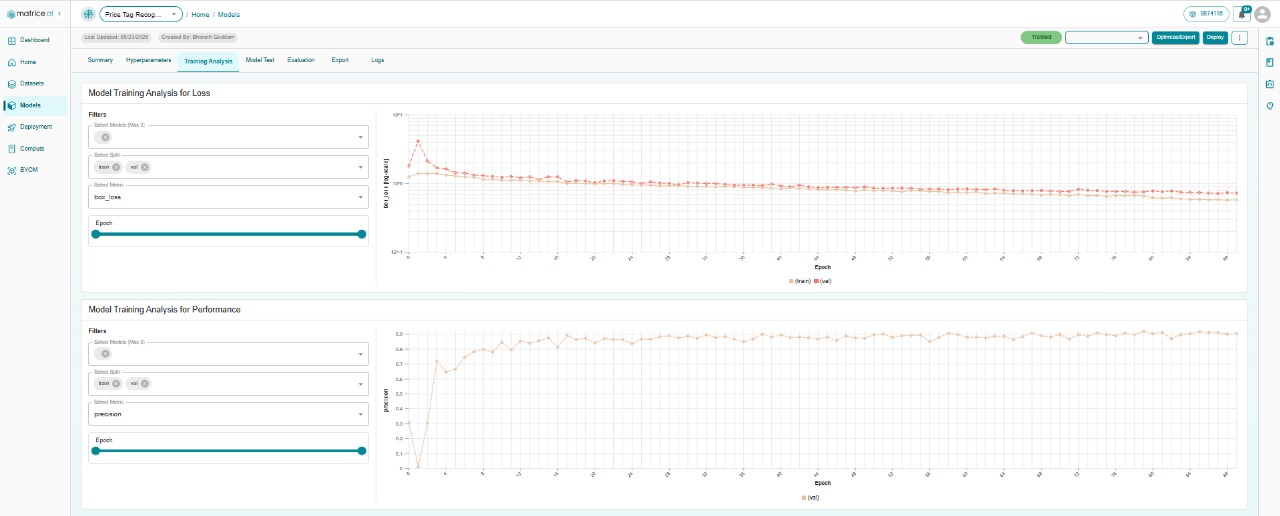Collapse the sidebar using the chevron beside matrice.ai
Image resolution: width=1280 pixels, height=516 pixels.
click(x=59, y=14)
